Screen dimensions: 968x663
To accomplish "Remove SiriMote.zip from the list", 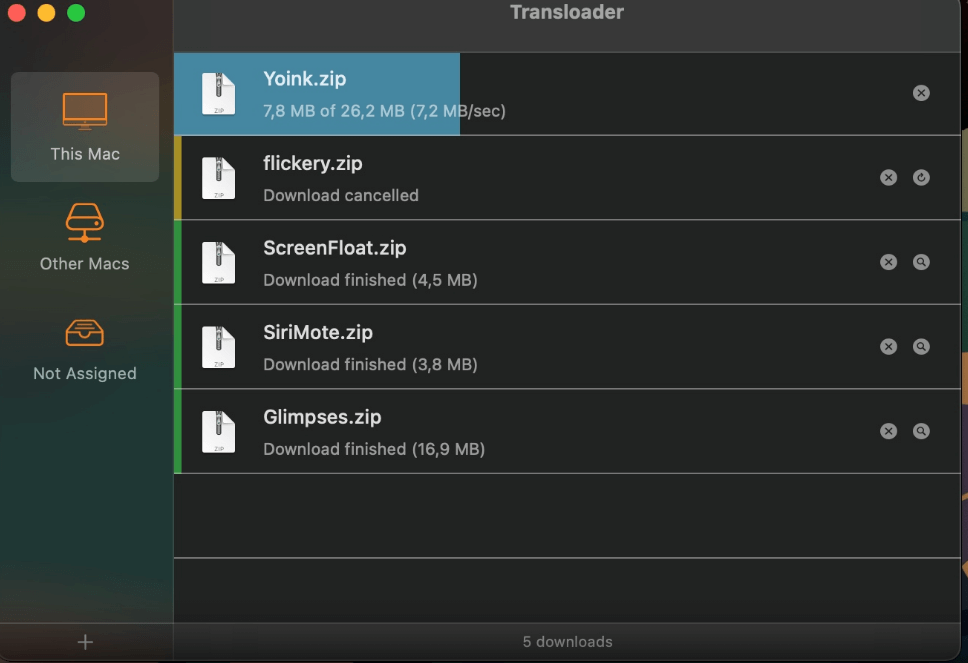I will click(x=888, y=346).
